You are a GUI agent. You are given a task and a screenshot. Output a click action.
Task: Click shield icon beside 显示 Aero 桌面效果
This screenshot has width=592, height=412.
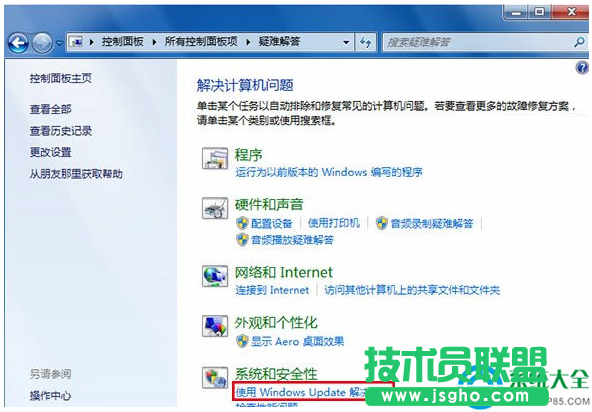coord(242,341)
